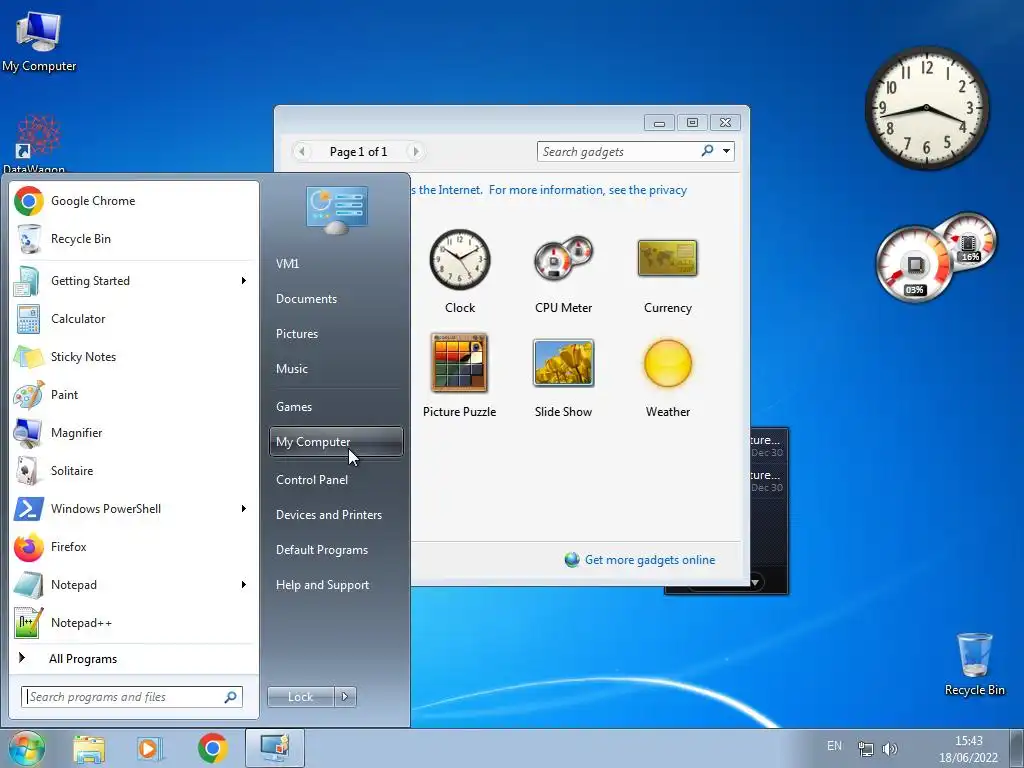This screenshot has width=1024, height=768.
Task: Open Control Panel
Action: tap(336, 480)
